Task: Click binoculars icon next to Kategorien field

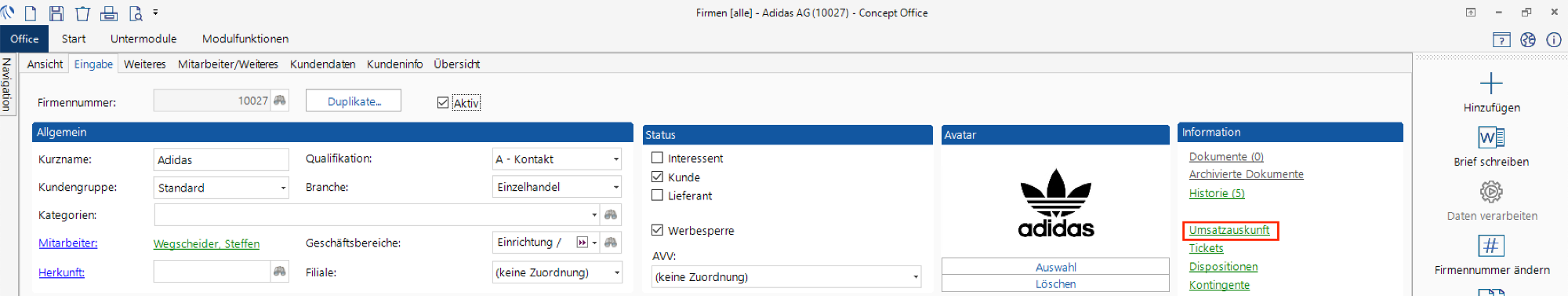Action: [611, 214]
